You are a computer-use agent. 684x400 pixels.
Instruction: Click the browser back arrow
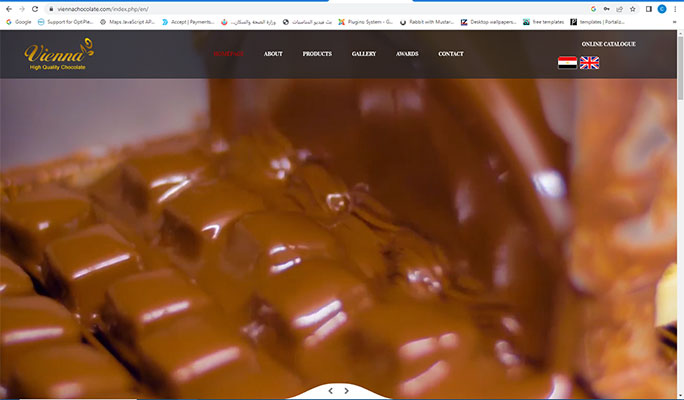pos(9,9)
